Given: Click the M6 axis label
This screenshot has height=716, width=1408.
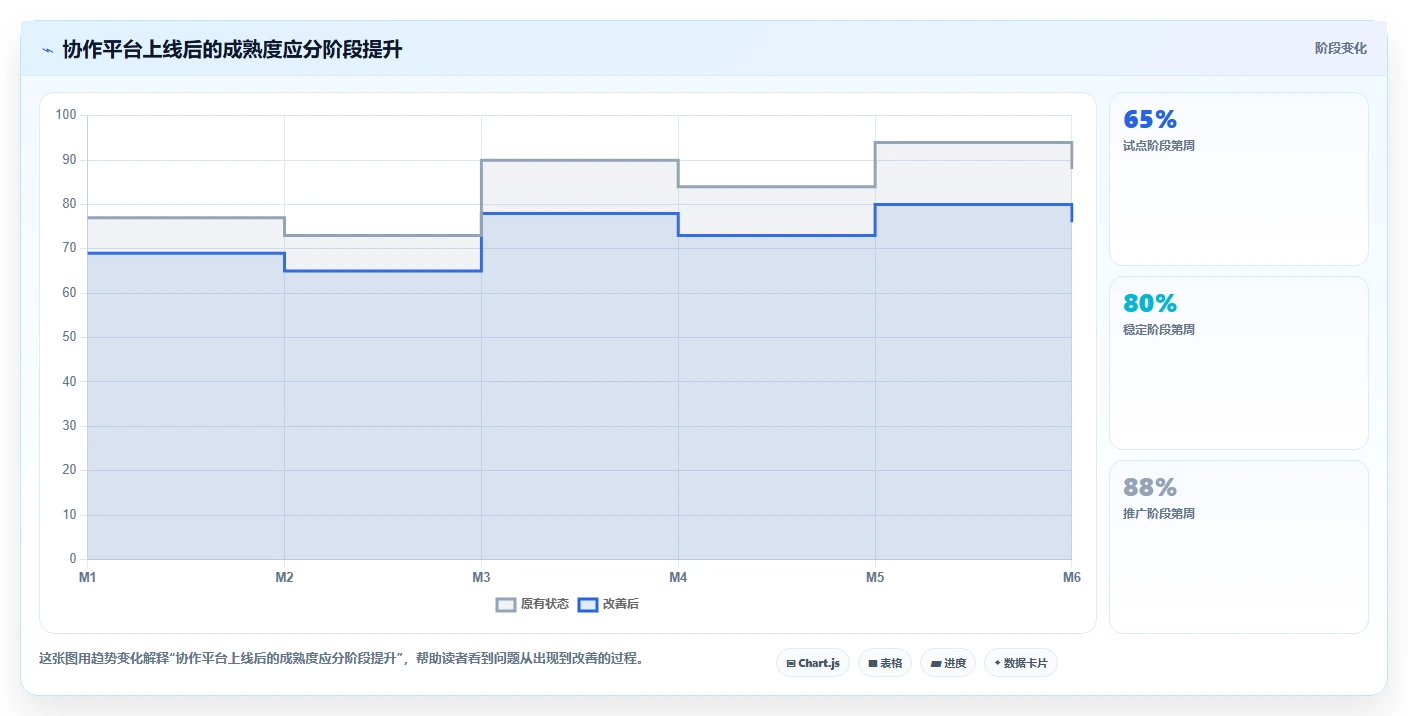Looking at the screenshot, I should pos(1072,577).
